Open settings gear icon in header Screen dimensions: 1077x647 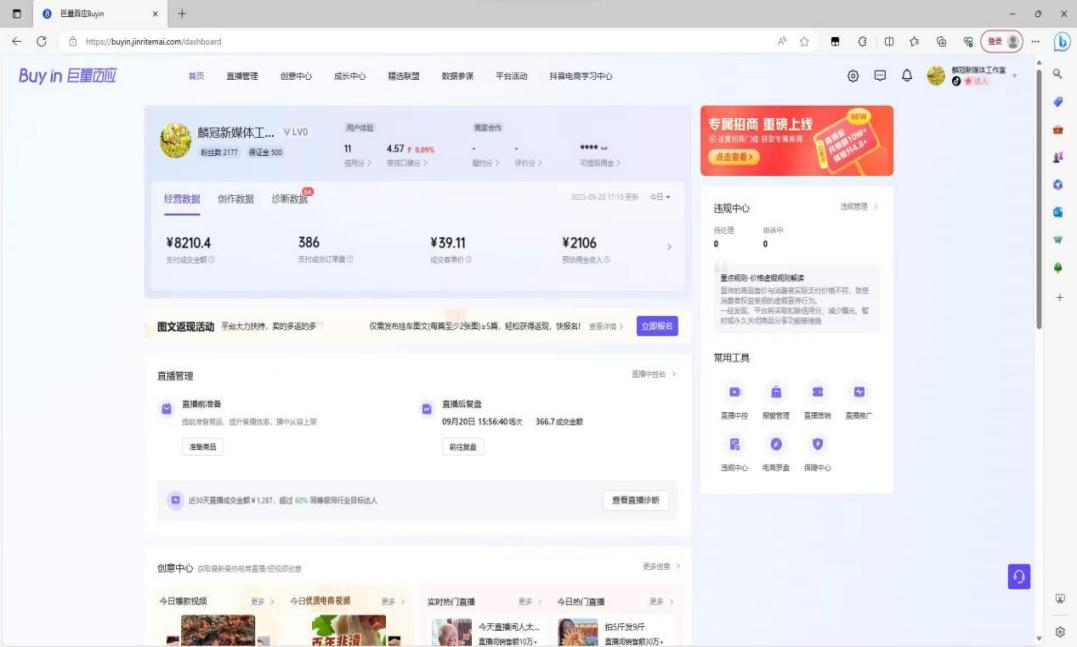pos(853,76)
